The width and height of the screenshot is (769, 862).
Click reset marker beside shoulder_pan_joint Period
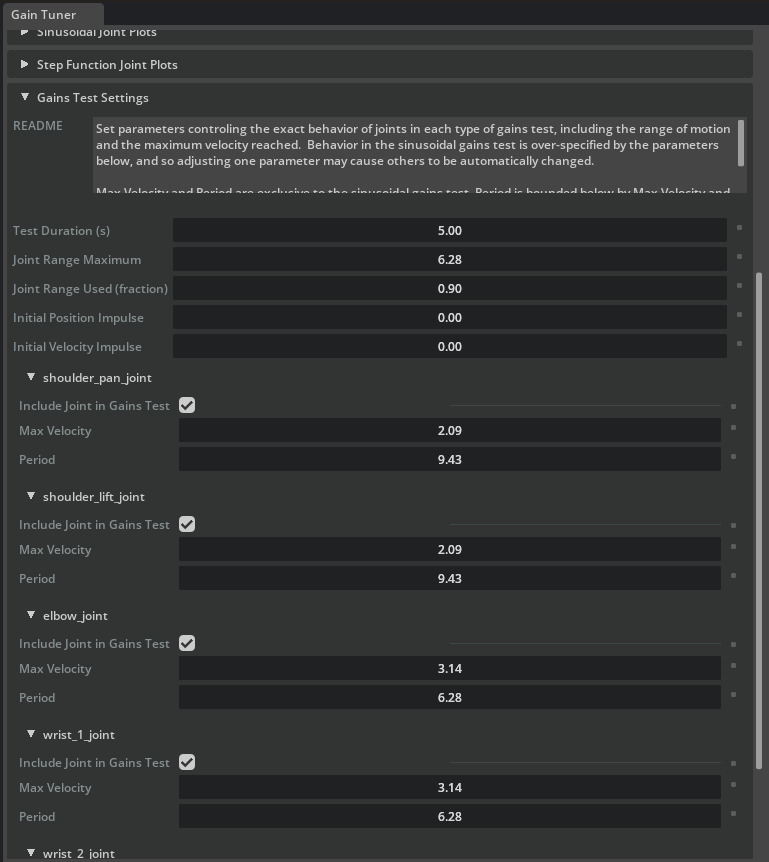pos(733,457)
